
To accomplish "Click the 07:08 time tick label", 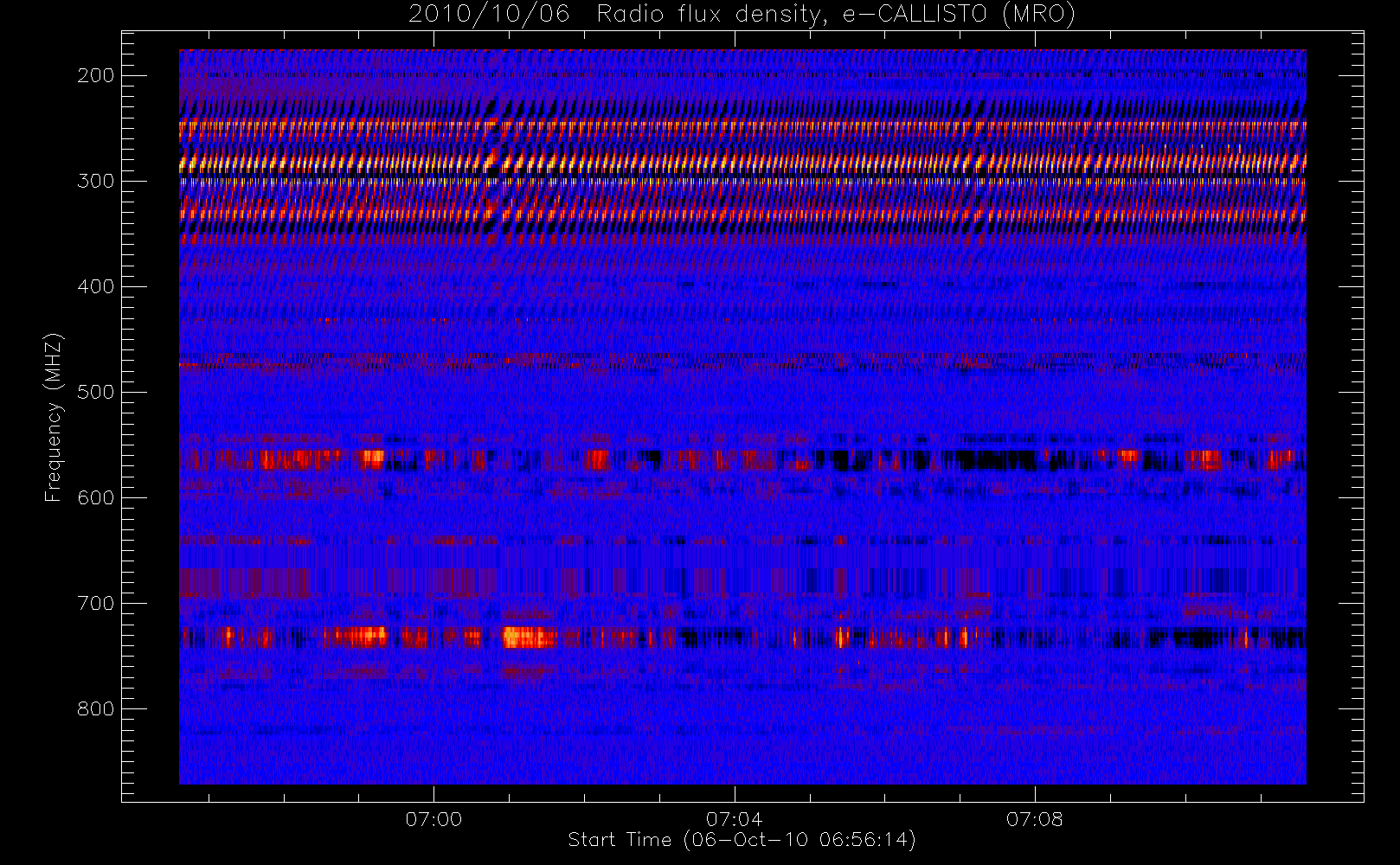I will (x=1034, y=819).
